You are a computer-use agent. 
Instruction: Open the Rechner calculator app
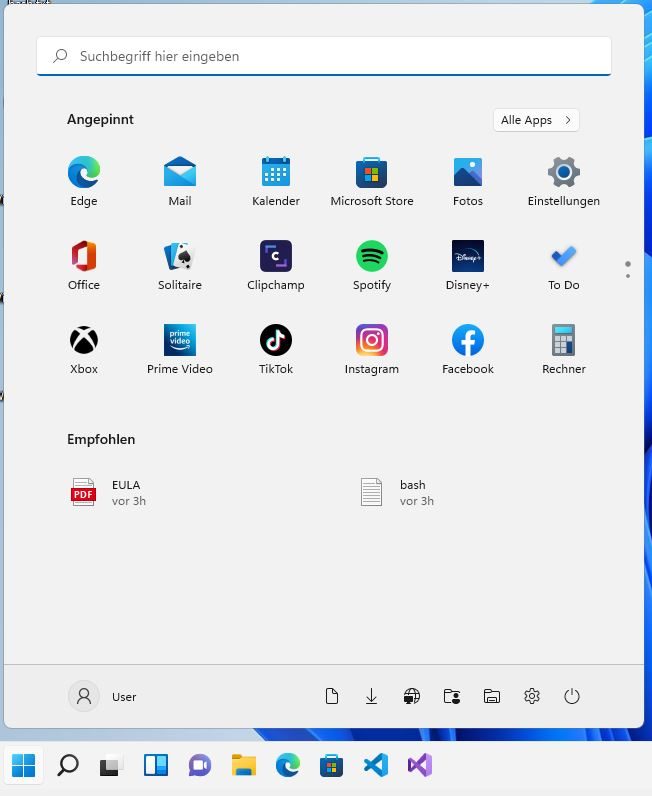point(564,349)
